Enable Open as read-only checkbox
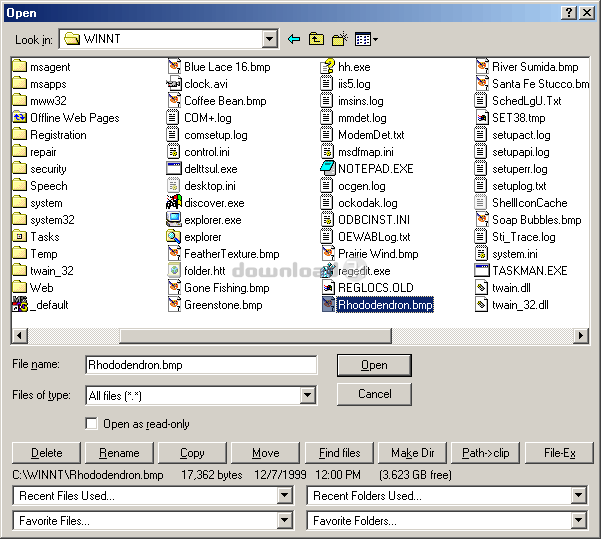601x539 pixels. pyautogui.click(x=92, y=424)
